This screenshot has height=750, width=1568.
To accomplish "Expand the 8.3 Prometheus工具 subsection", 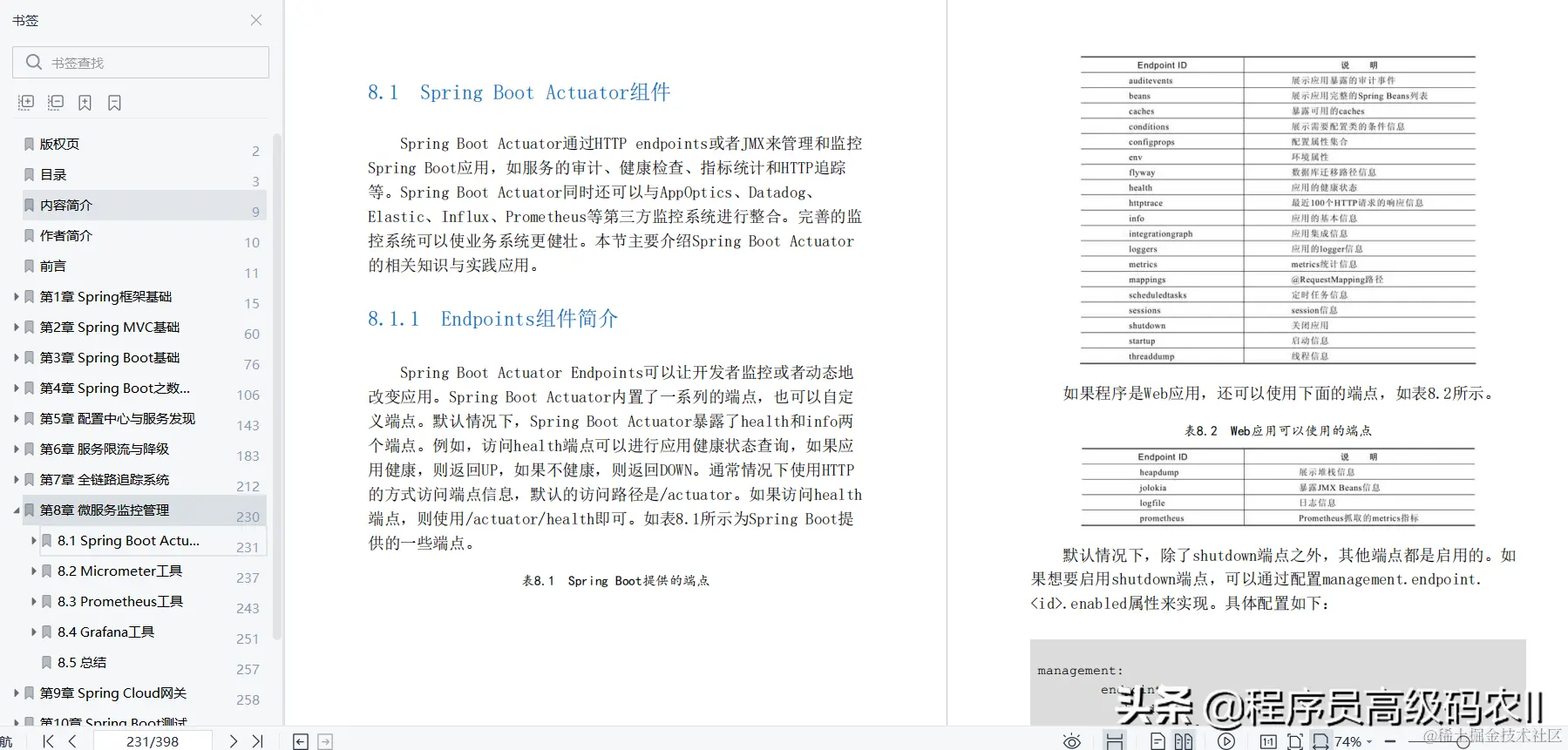I will pyautogui.click(x=34, y=601).
